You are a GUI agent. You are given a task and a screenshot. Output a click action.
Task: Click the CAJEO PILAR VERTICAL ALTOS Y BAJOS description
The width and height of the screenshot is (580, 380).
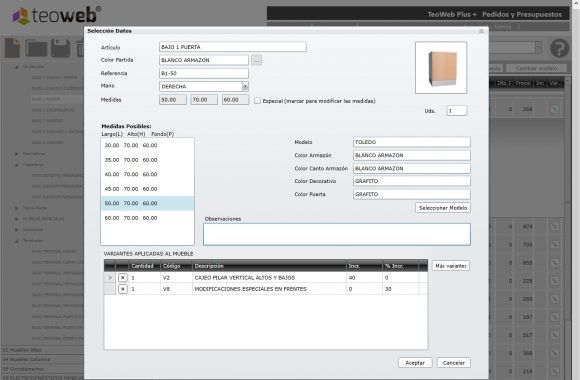245,278
